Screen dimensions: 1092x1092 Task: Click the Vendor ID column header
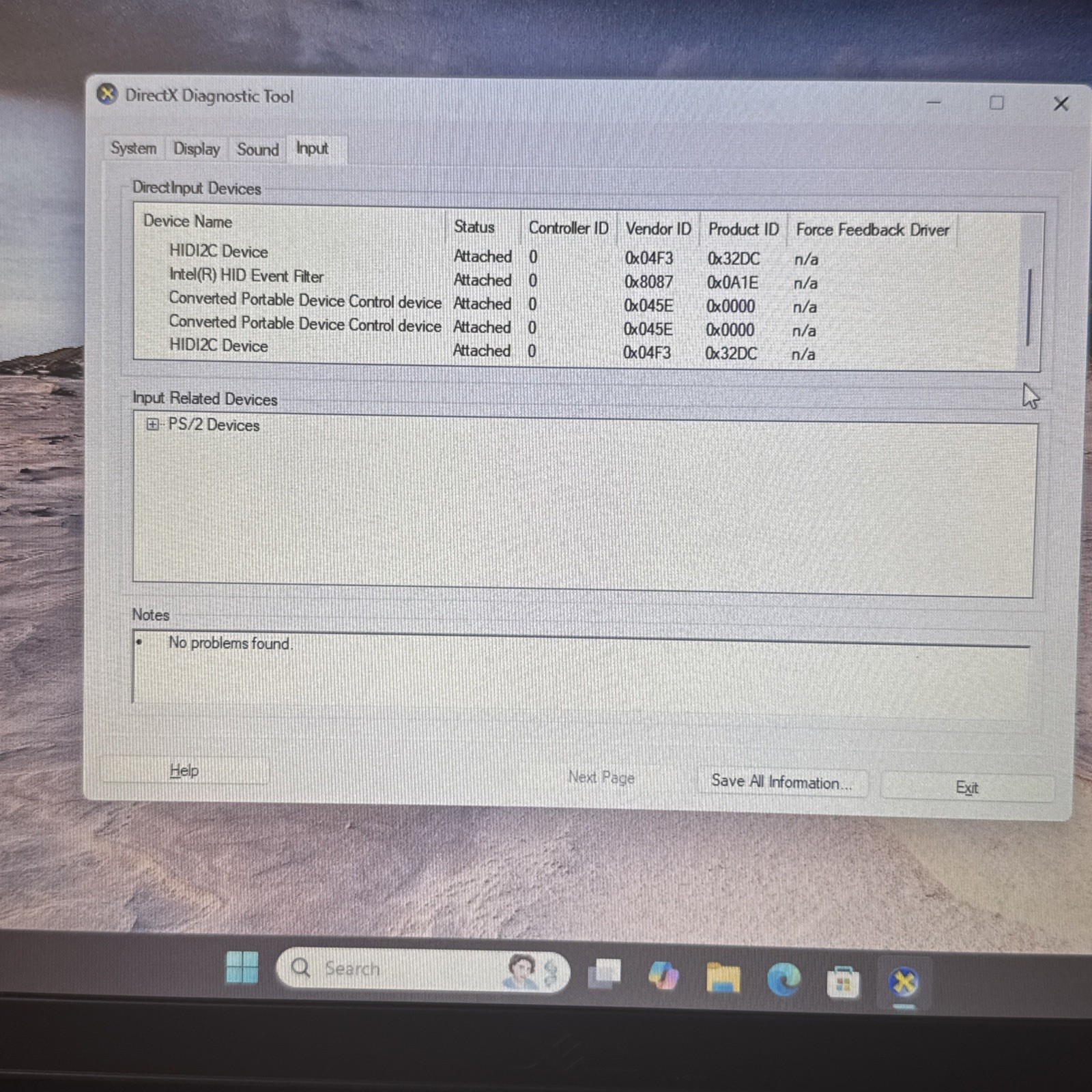coord(658,229)
